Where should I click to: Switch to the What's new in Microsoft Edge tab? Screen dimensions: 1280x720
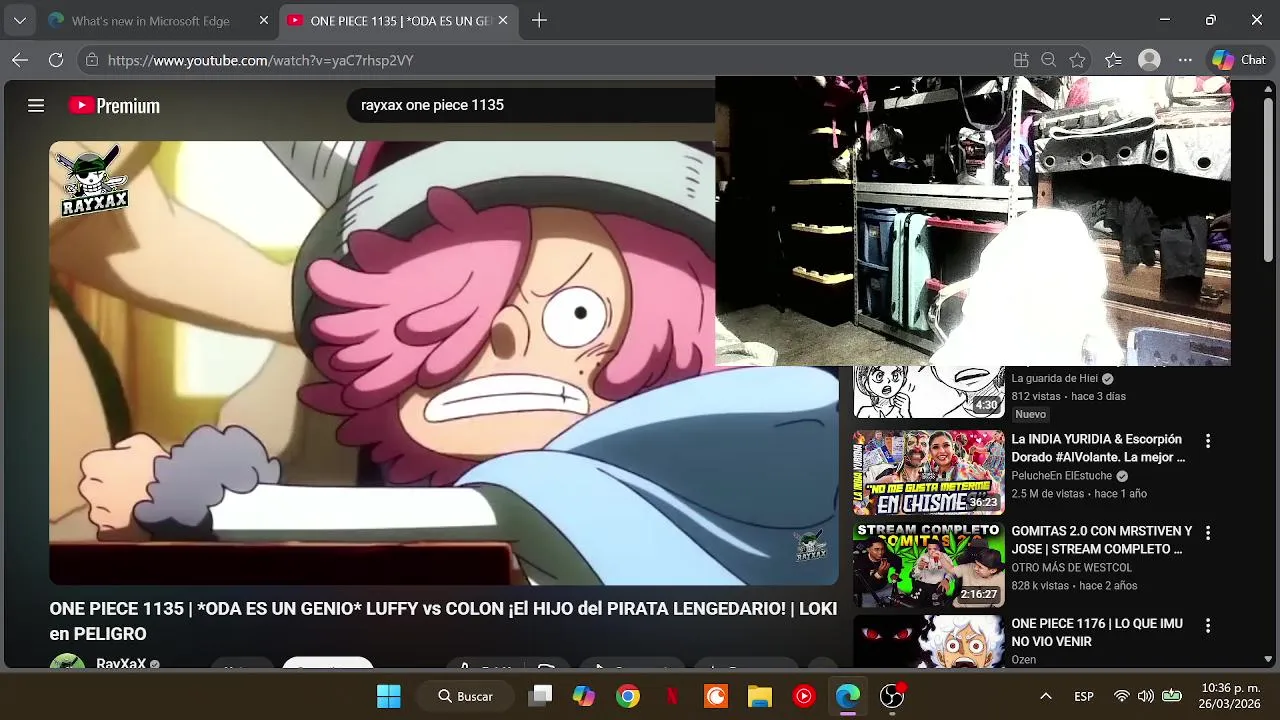click(x=150, y=20)
